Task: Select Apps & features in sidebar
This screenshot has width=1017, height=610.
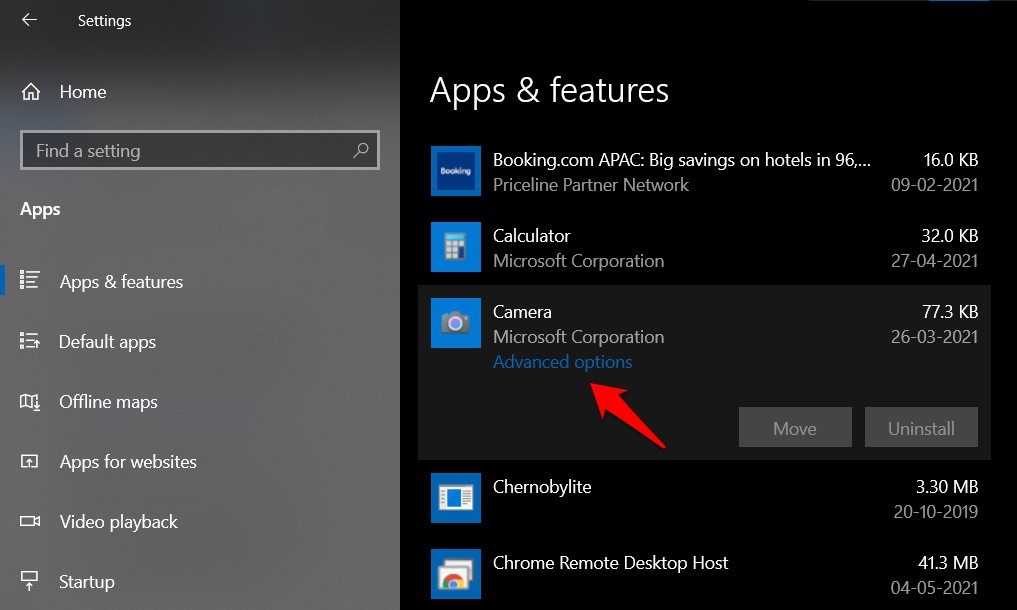Action: point(121,282)
